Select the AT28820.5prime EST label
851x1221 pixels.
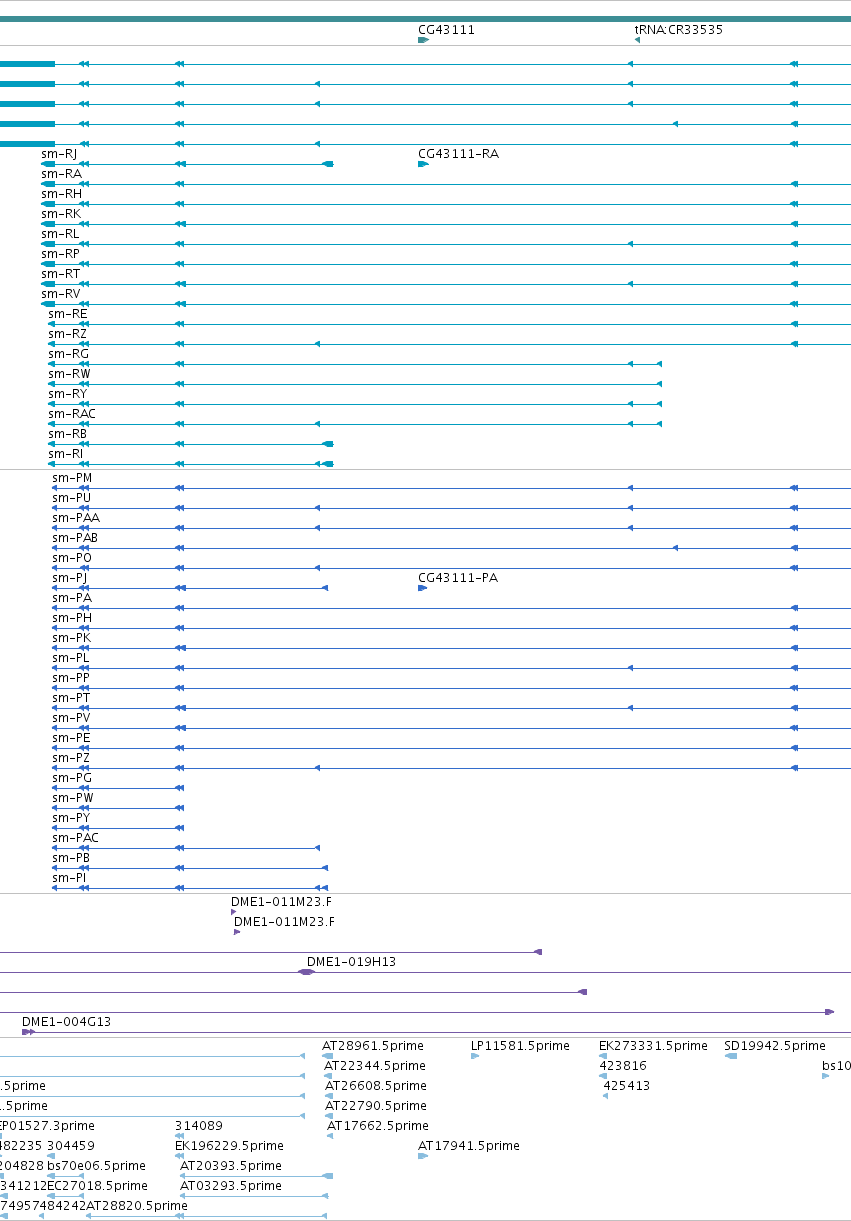(x=137, y=1206)
